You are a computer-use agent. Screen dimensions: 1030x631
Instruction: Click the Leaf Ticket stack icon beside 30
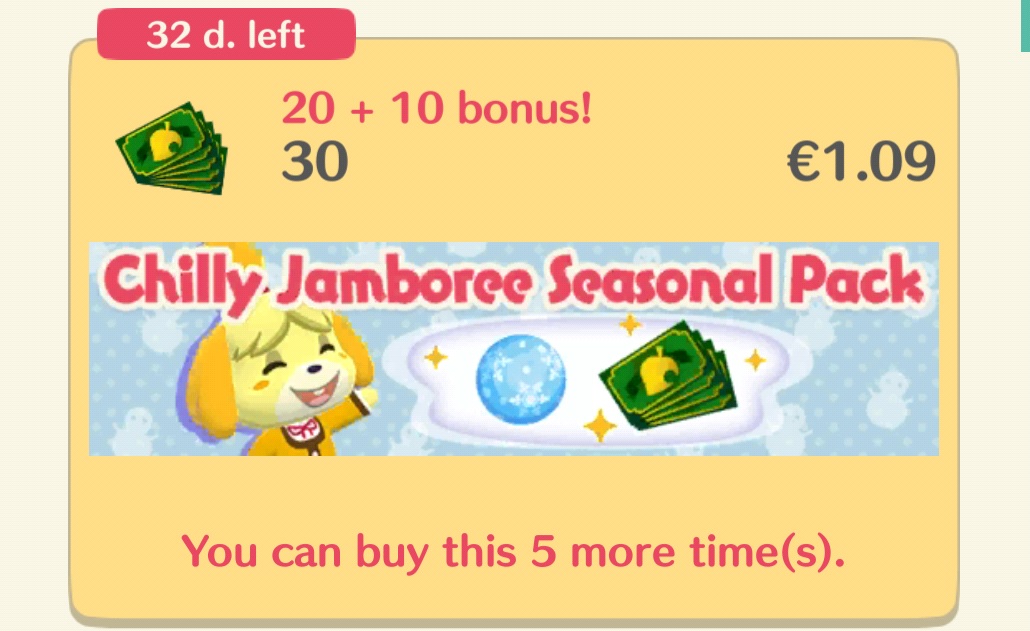[172, 148]
